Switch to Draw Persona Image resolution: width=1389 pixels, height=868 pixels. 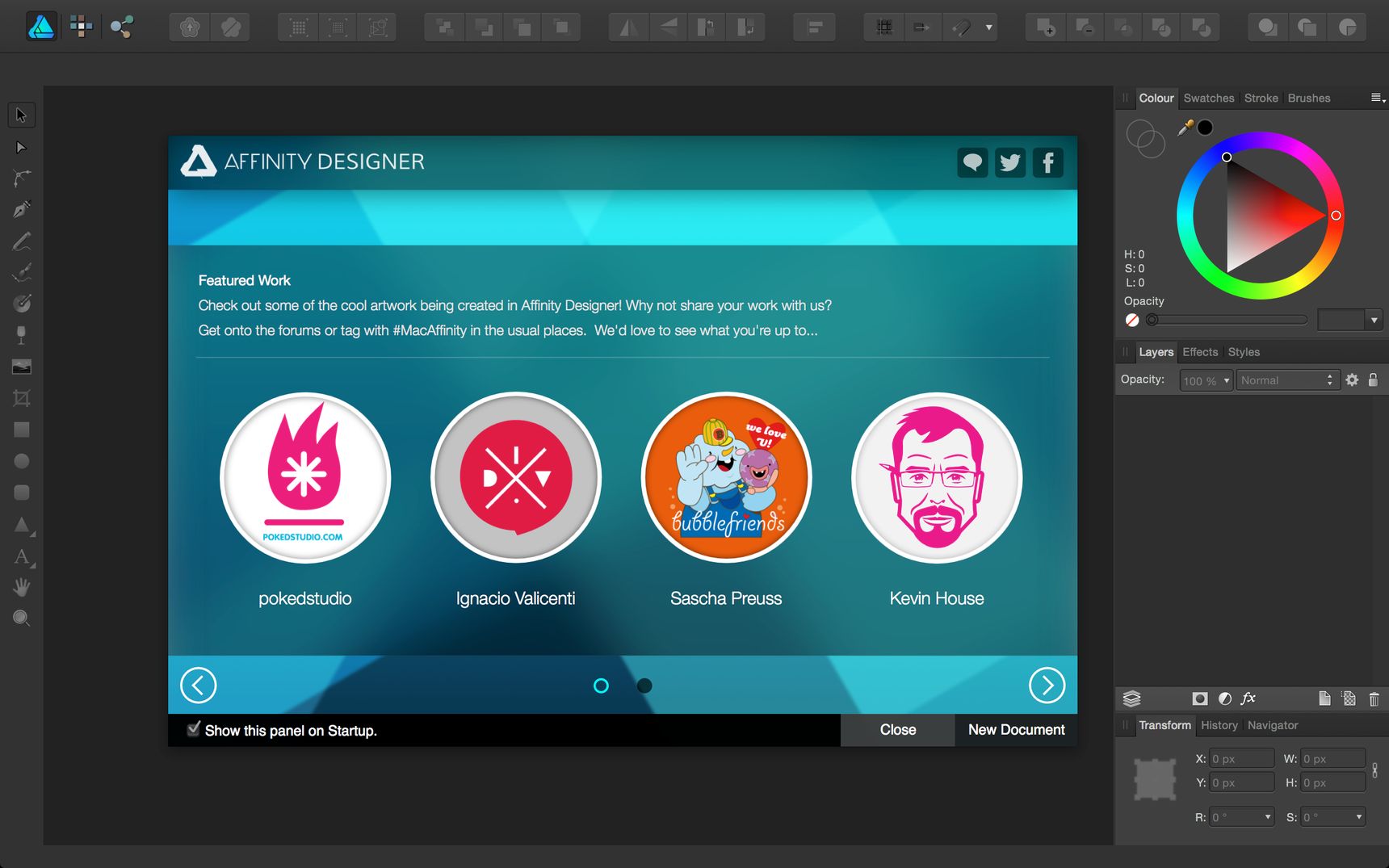pos(41,27)
